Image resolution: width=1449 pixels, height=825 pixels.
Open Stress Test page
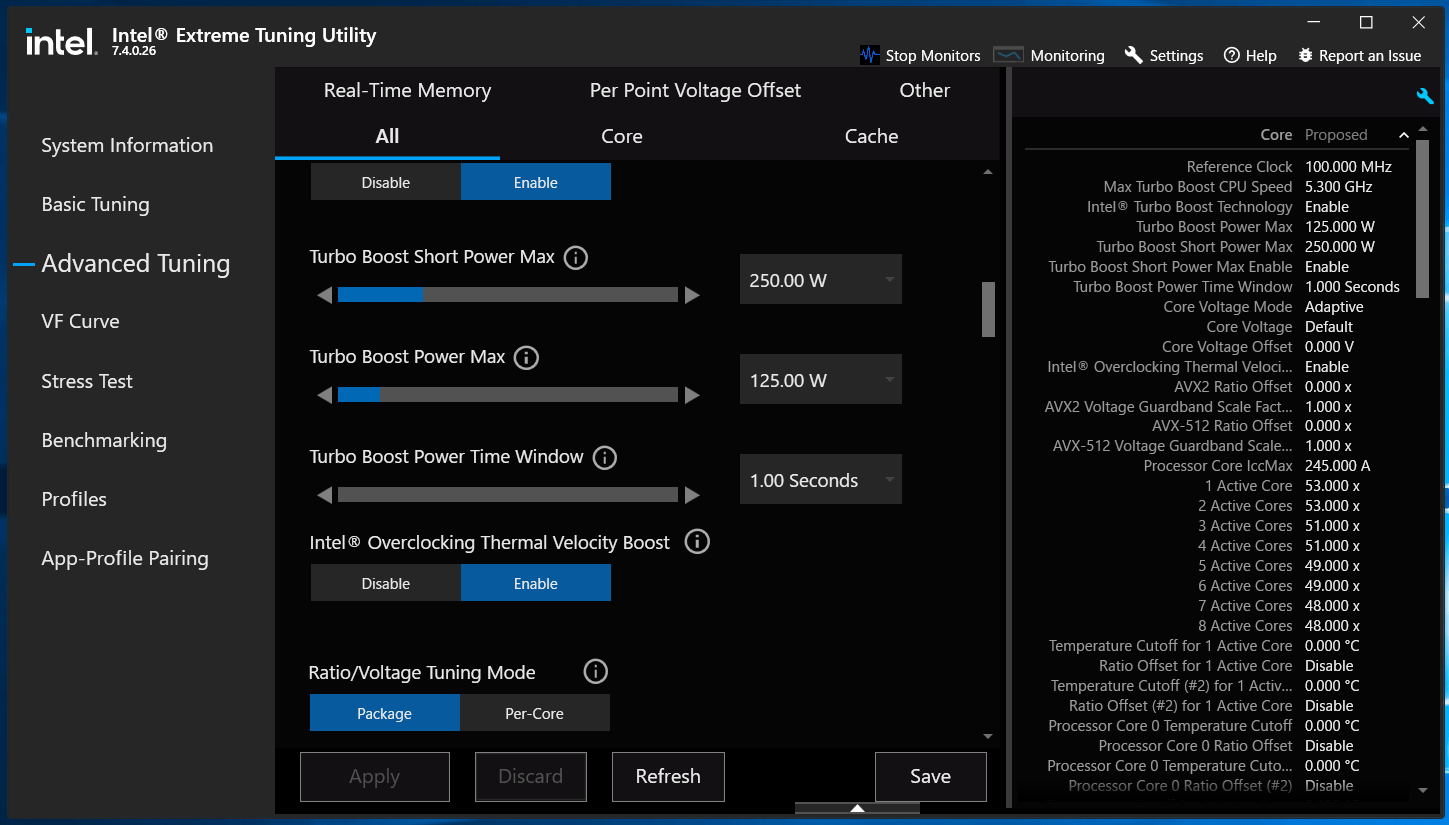(x=87, y=382)
